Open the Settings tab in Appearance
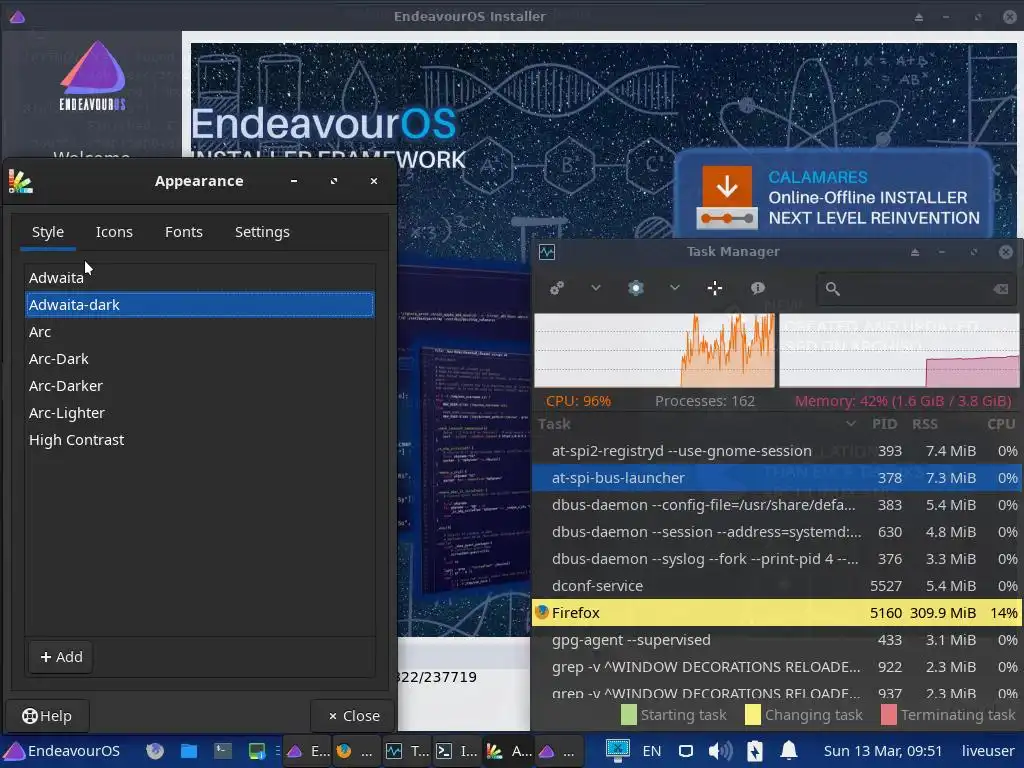Image resolution: width=1024 pixels, height=768 pixels. tap(262, 232)
